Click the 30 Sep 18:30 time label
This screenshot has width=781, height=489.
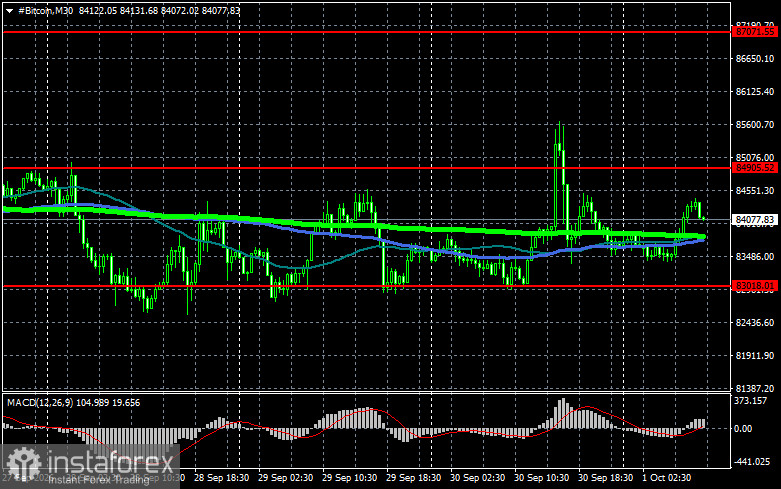pyautogui.click(x=606, y=478)
